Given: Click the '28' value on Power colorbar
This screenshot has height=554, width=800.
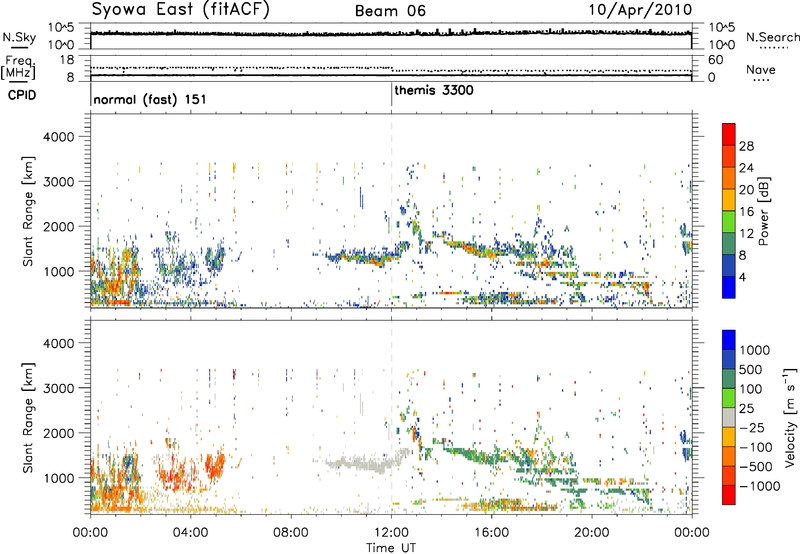Looking at the screenshot, I should pyautogui.click(x=746, y=146).
